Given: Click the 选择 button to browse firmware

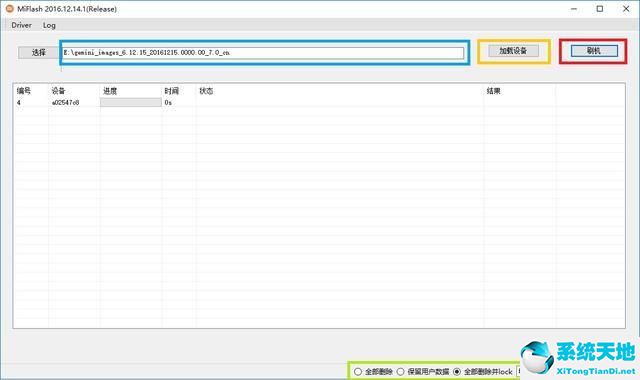Looking at the screenshot, I should pos(38,52).
